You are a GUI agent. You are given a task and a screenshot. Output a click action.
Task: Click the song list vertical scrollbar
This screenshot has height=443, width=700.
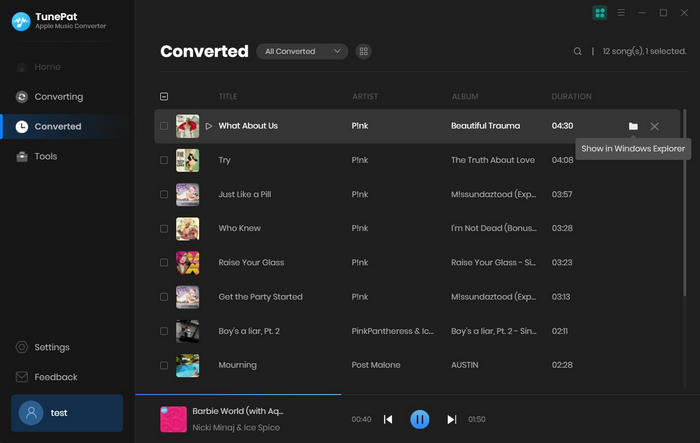tap(684, 202)
